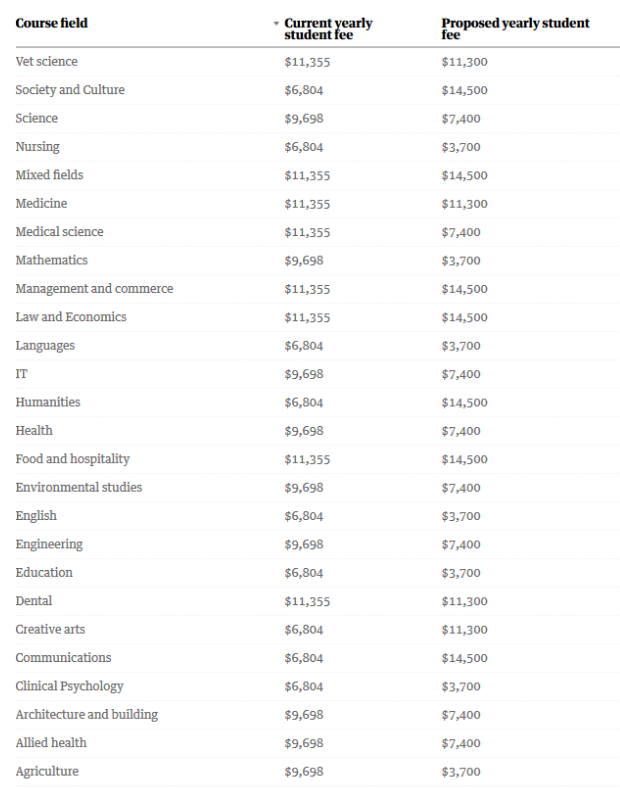This screenshot has height=788, width=620.
Task: Click the Mathematics course field
Action: click(x=51, y=260)
